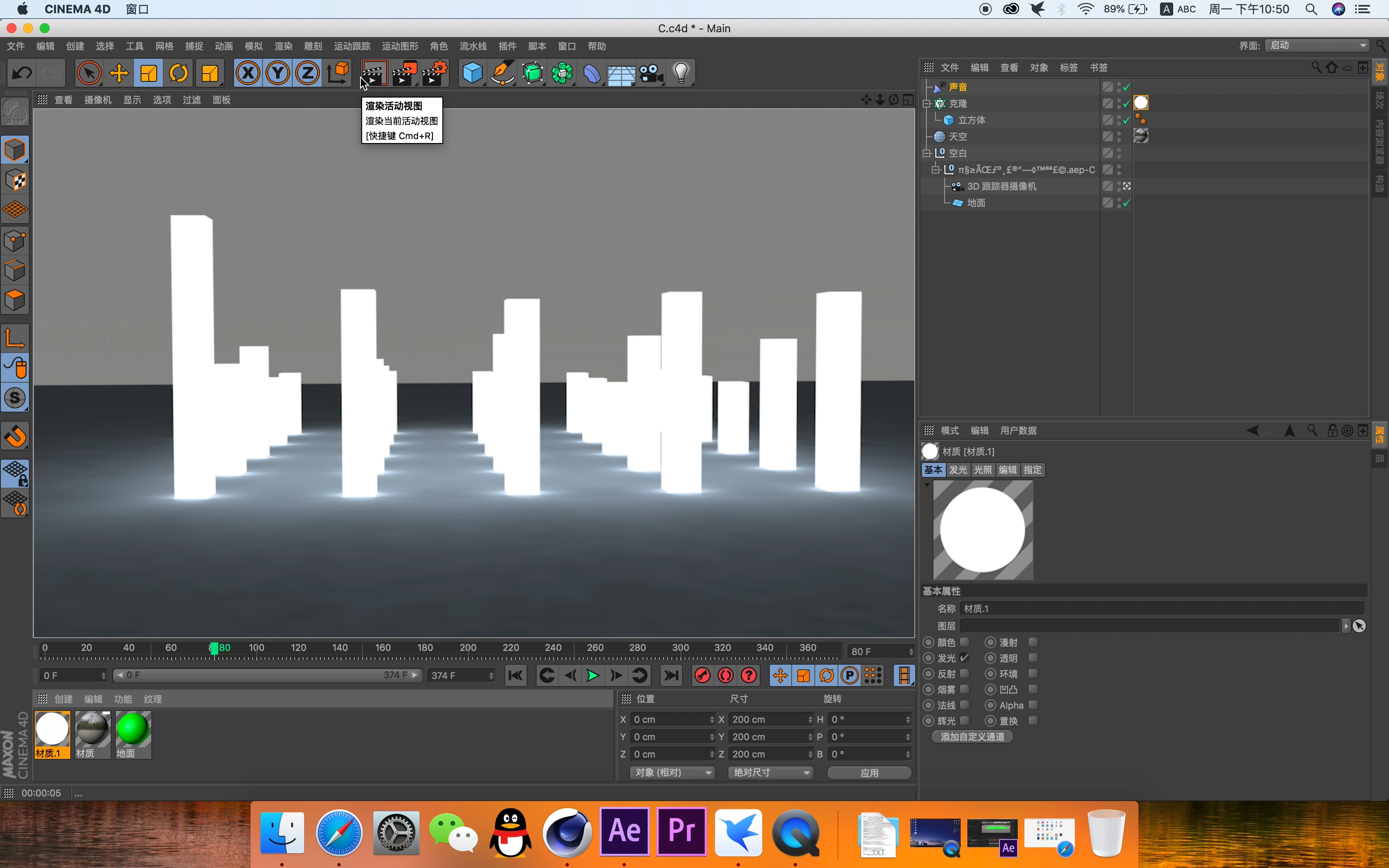
Task: Click the Undo arrow icon
Action: point(22,73)
